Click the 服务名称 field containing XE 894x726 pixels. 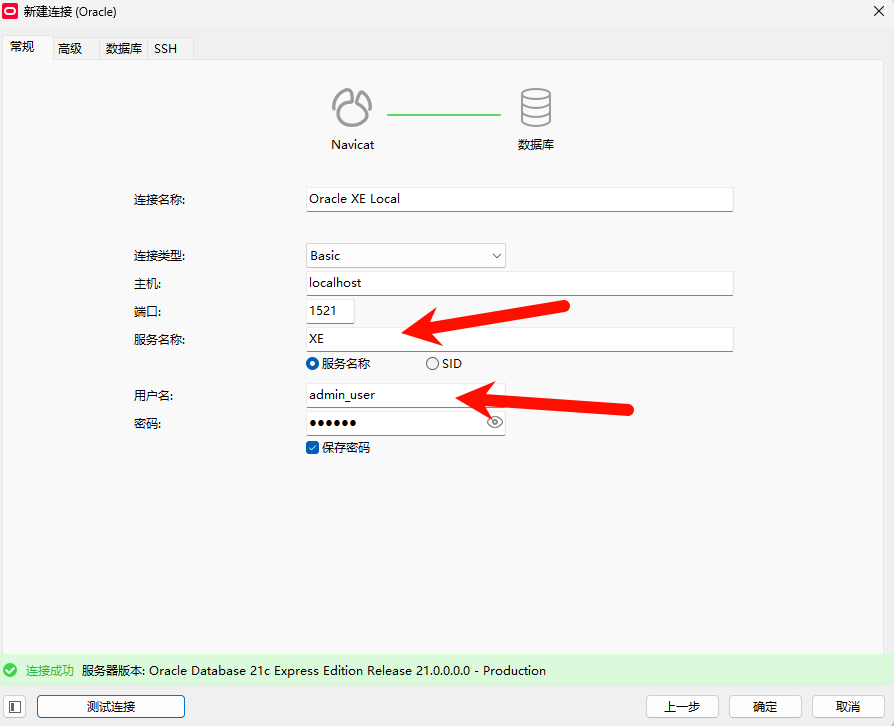[x=519, y=339]
